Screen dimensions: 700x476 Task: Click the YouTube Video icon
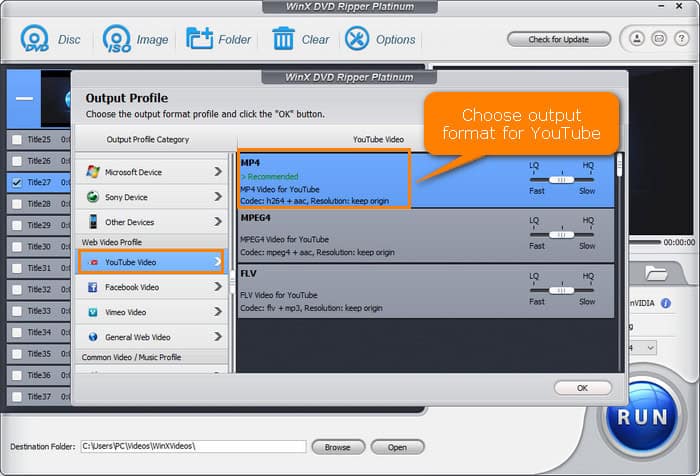(93, 262)
